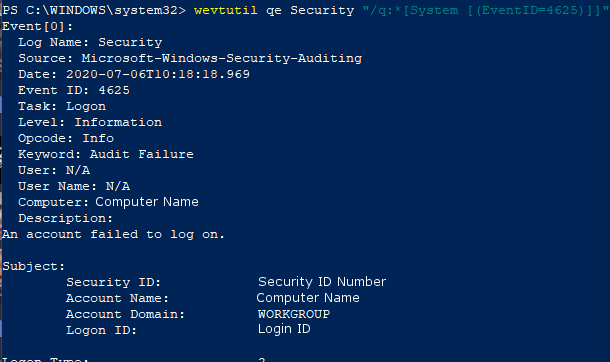Click the Event ID 4625 value
Screen dimensions: 610x362
coord(114,90)
